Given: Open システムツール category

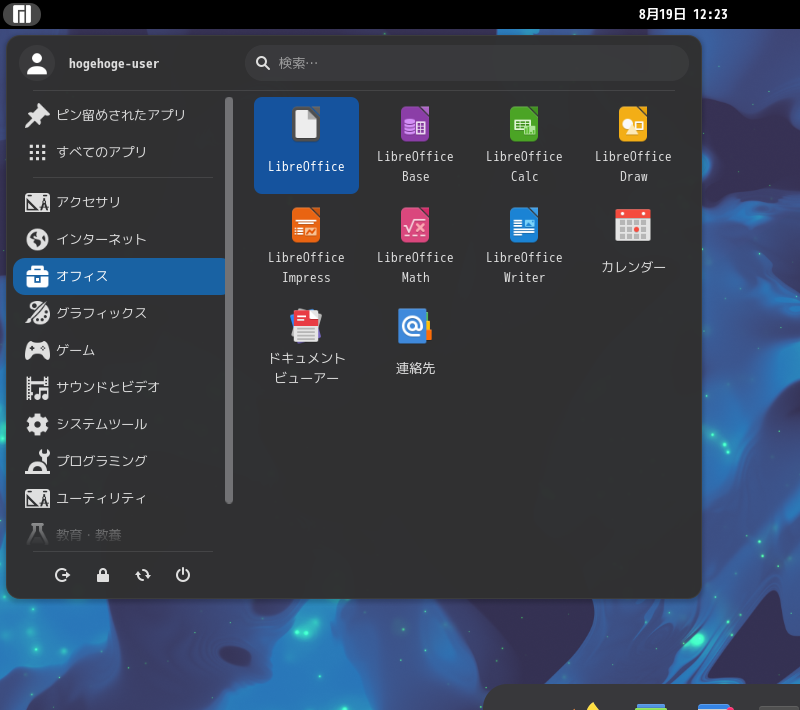Looking at the screenshot, I should 119,424.
